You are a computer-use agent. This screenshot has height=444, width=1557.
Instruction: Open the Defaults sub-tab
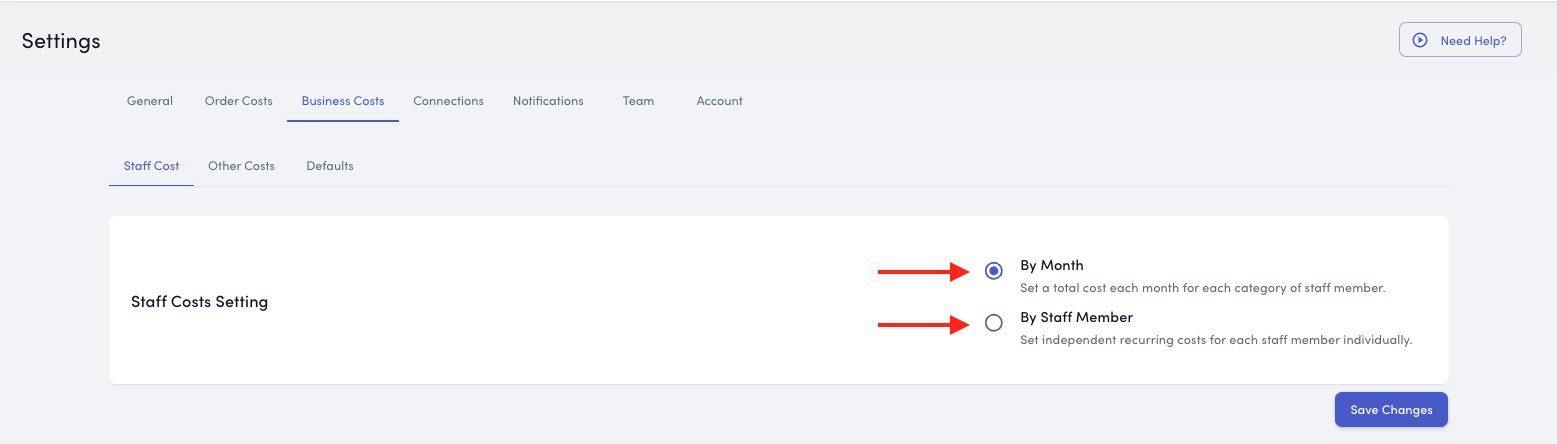[330, 166]
